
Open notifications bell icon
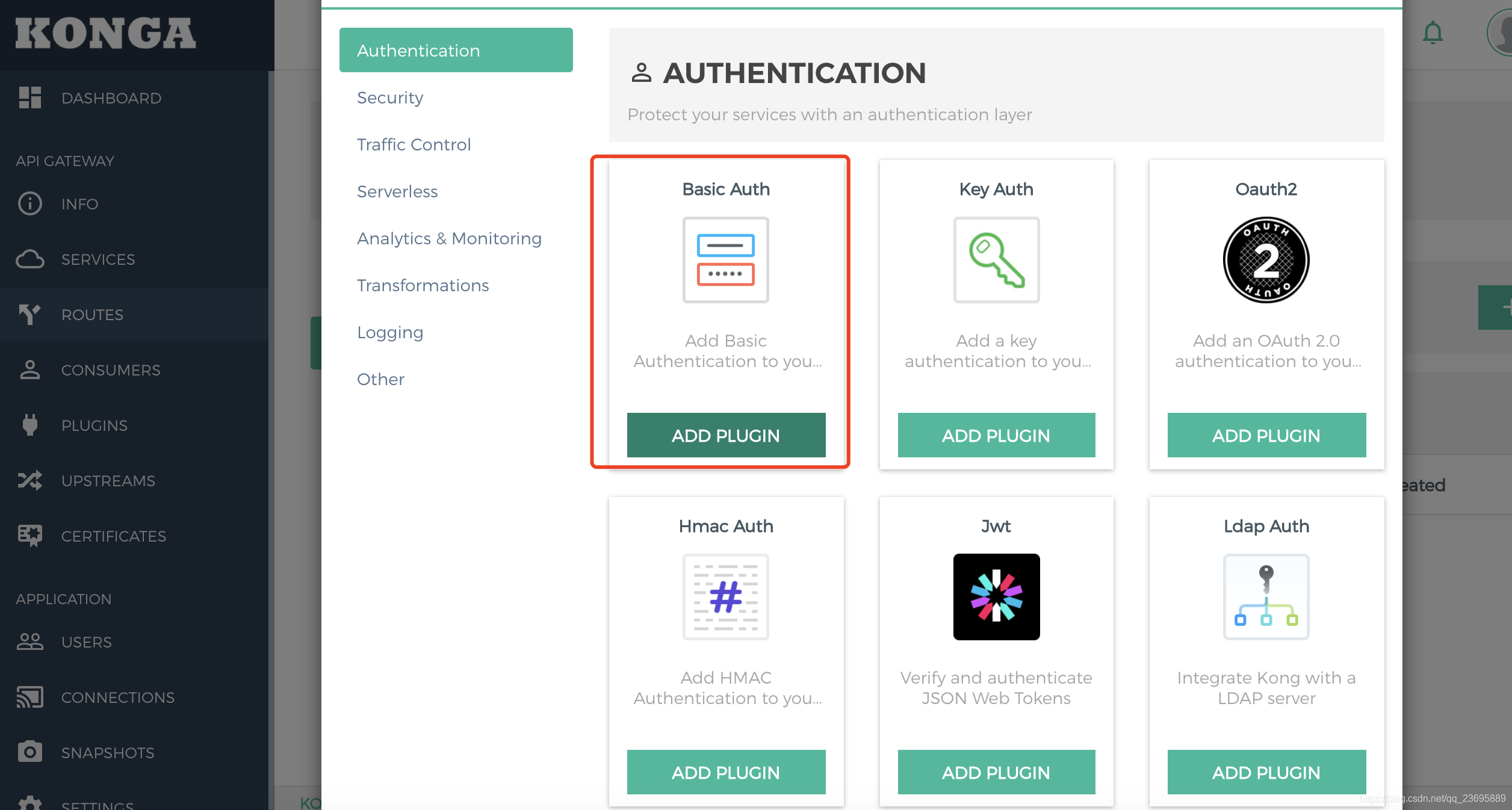point(1433,32)
